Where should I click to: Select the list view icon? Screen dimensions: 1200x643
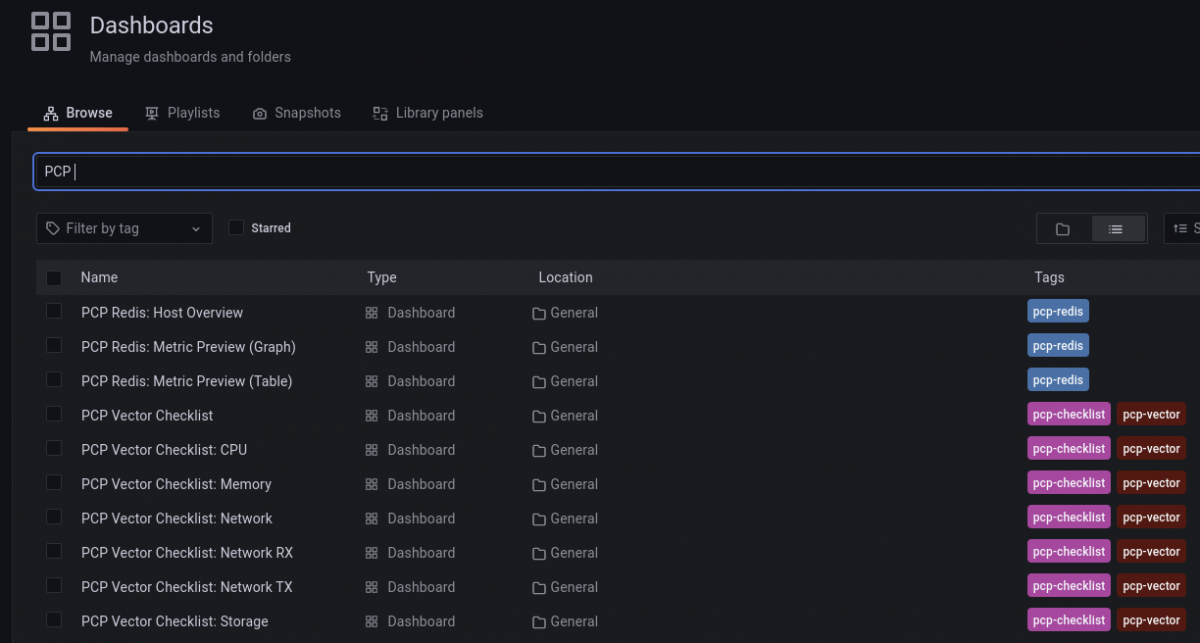coord(1118,228)
